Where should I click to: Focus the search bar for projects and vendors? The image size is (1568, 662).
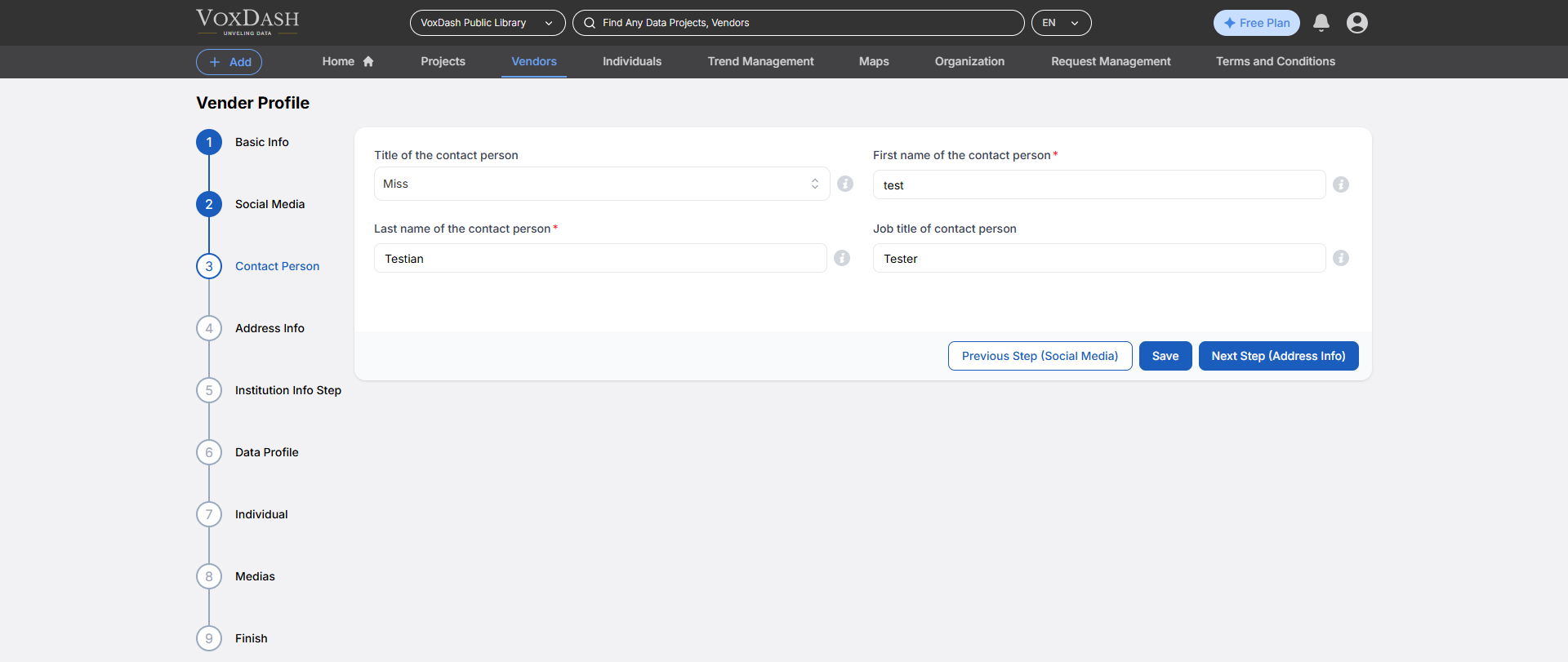pyautogui.click(x=799, y=23)
